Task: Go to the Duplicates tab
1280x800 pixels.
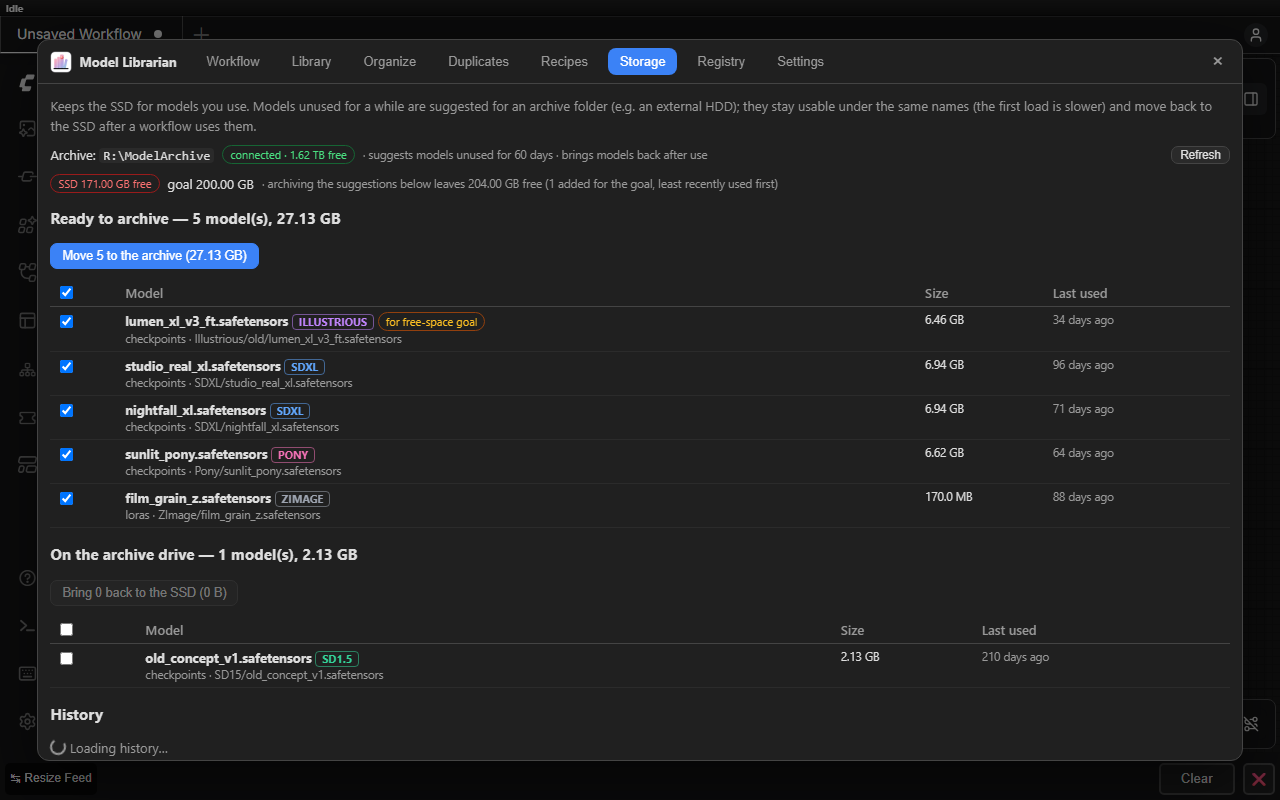Action: pos(478,62)
